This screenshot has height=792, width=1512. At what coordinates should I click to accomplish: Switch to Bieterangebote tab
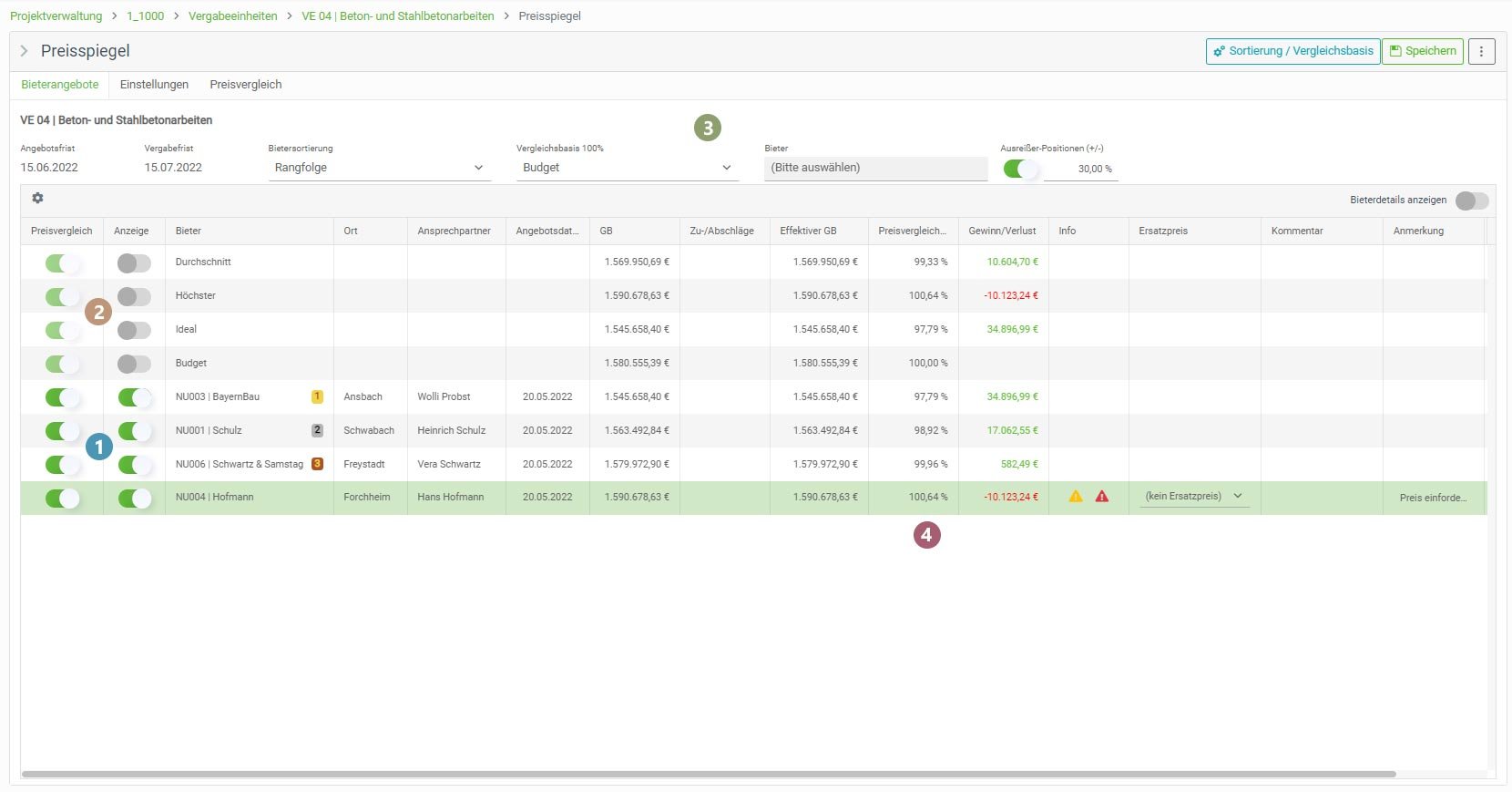pos(60,85)
